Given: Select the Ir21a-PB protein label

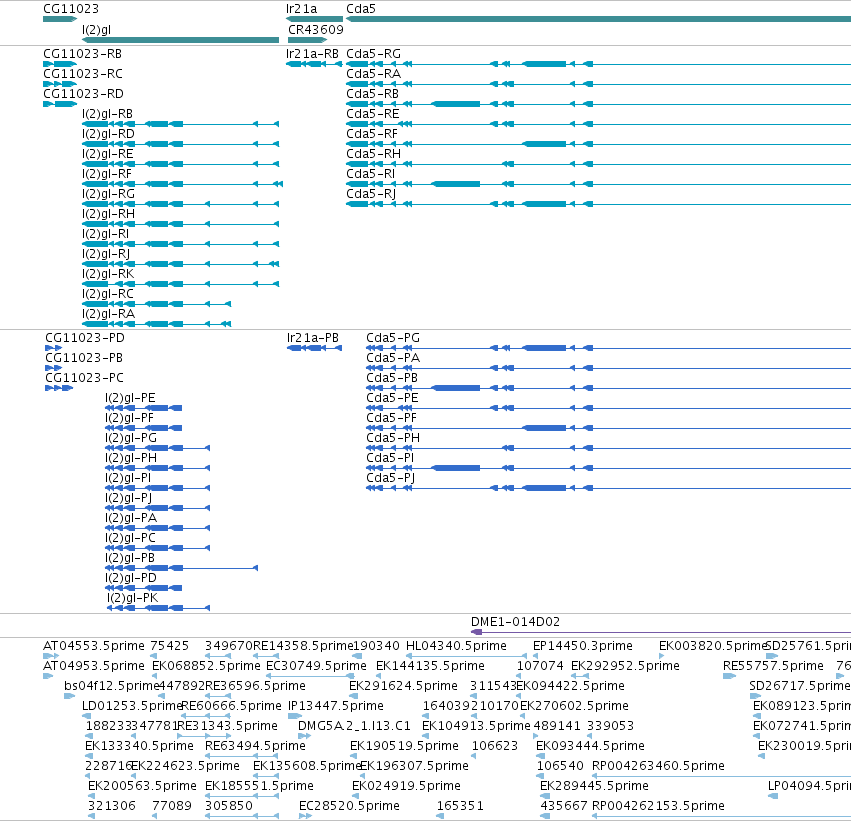Looking at the screenshot, I should 313,338.
